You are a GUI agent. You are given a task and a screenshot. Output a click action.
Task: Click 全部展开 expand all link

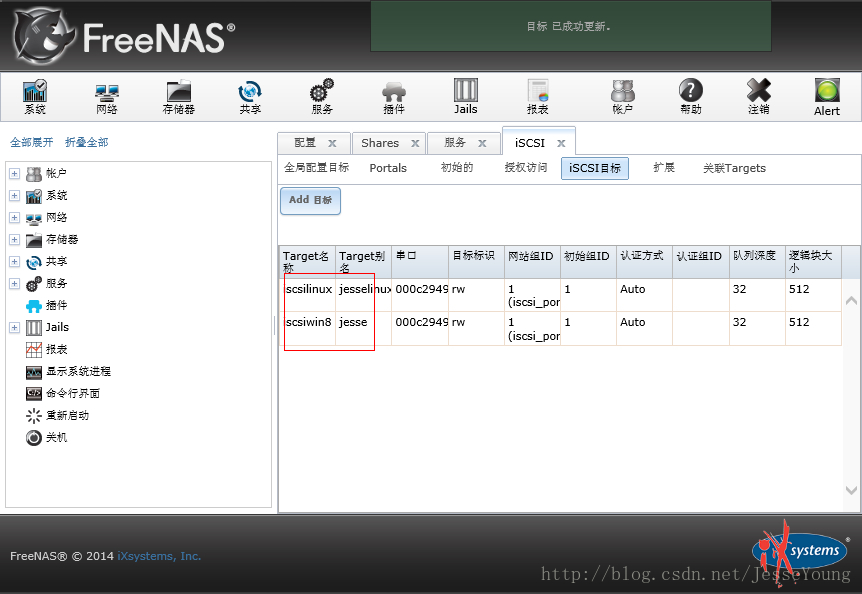[x=31, y=142]
